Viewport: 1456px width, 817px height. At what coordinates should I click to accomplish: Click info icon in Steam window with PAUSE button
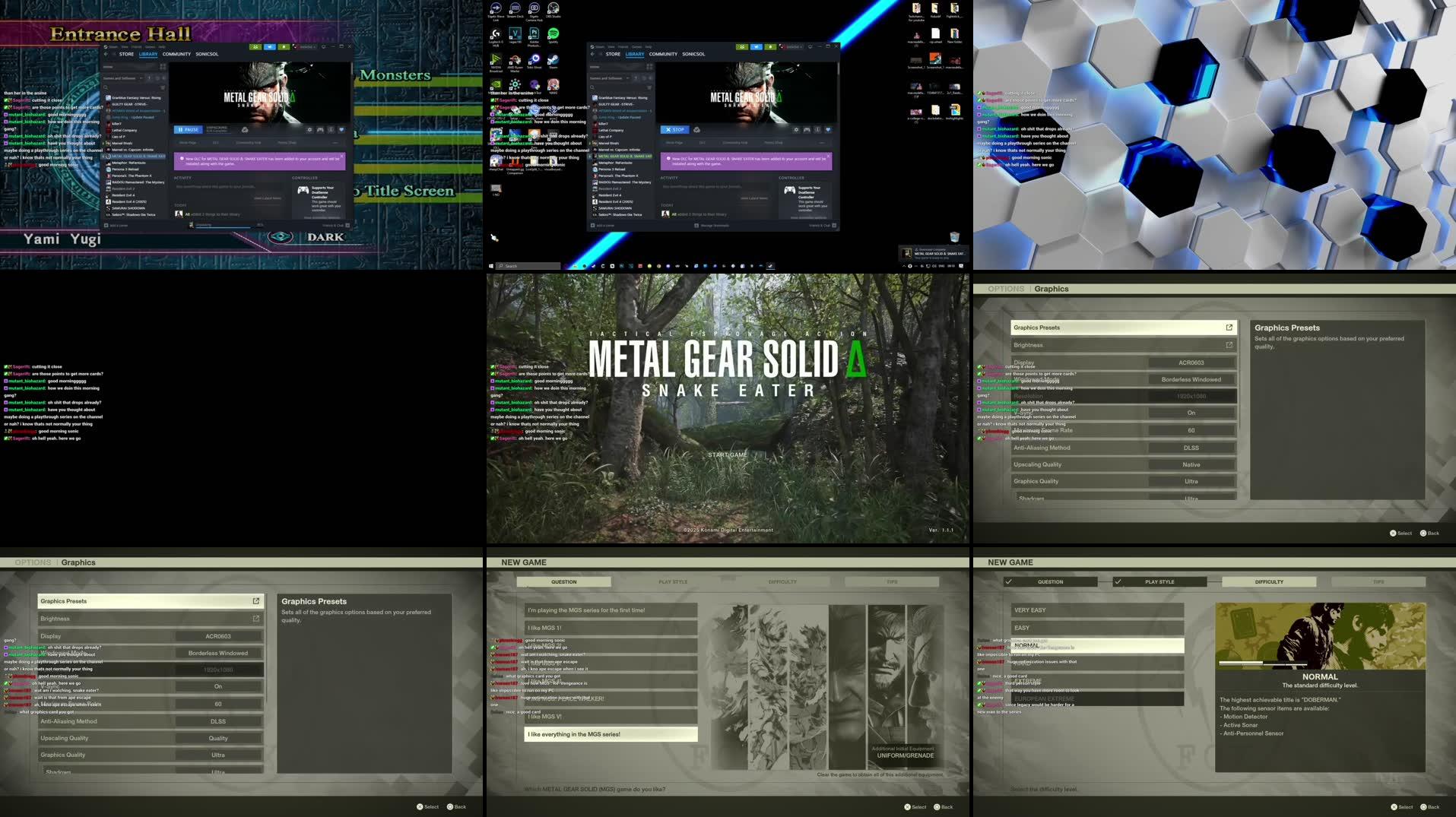click(x=331, y=129)
